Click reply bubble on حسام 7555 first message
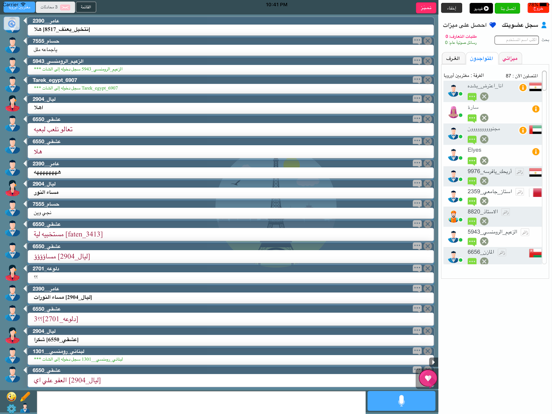The image size is (552, 414). (x=417, y=41)
